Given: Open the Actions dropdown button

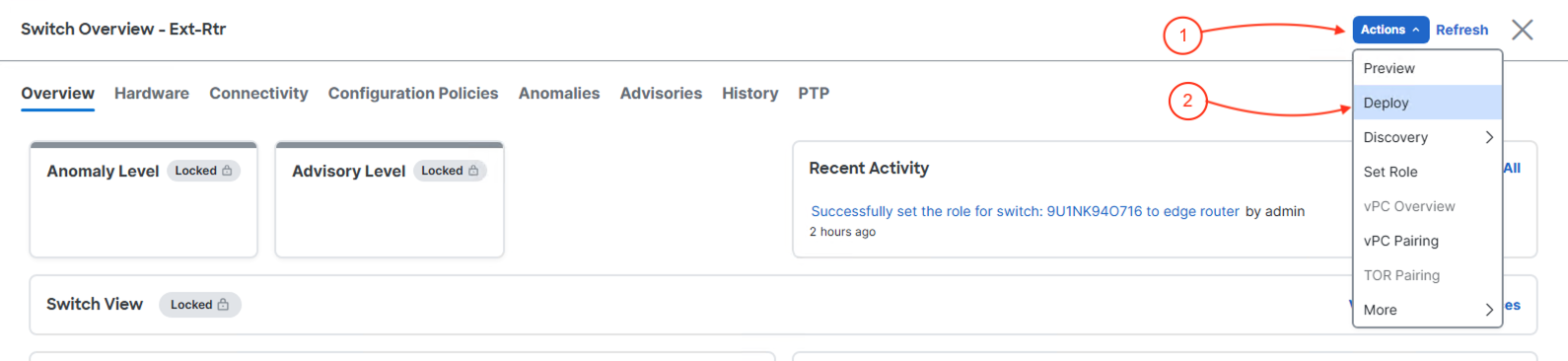Looking at the screenshot, I should [x=1390, y=30].
